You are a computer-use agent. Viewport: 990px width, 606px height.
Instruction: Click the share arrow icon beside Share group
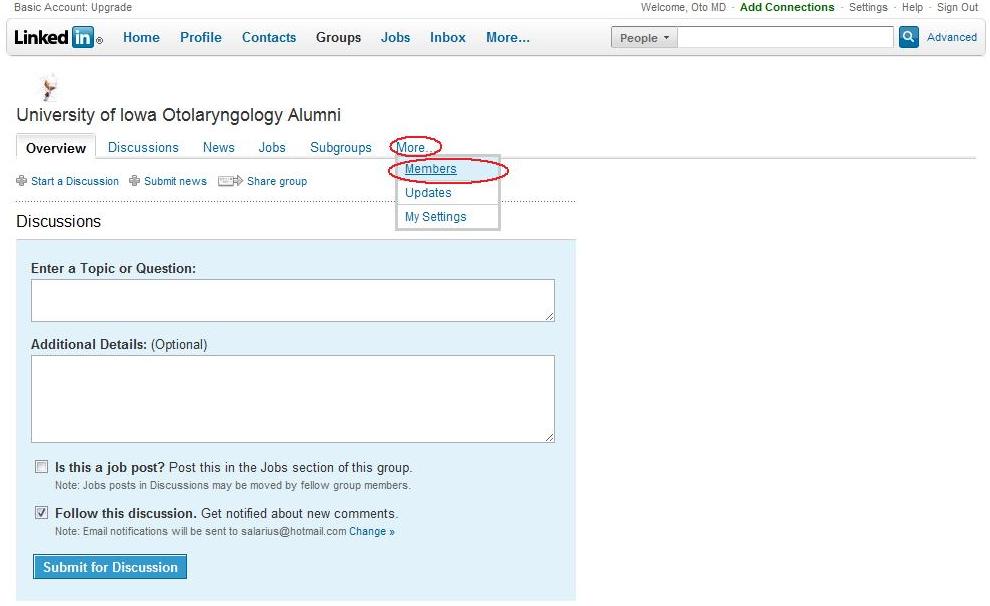pos(230,181)
